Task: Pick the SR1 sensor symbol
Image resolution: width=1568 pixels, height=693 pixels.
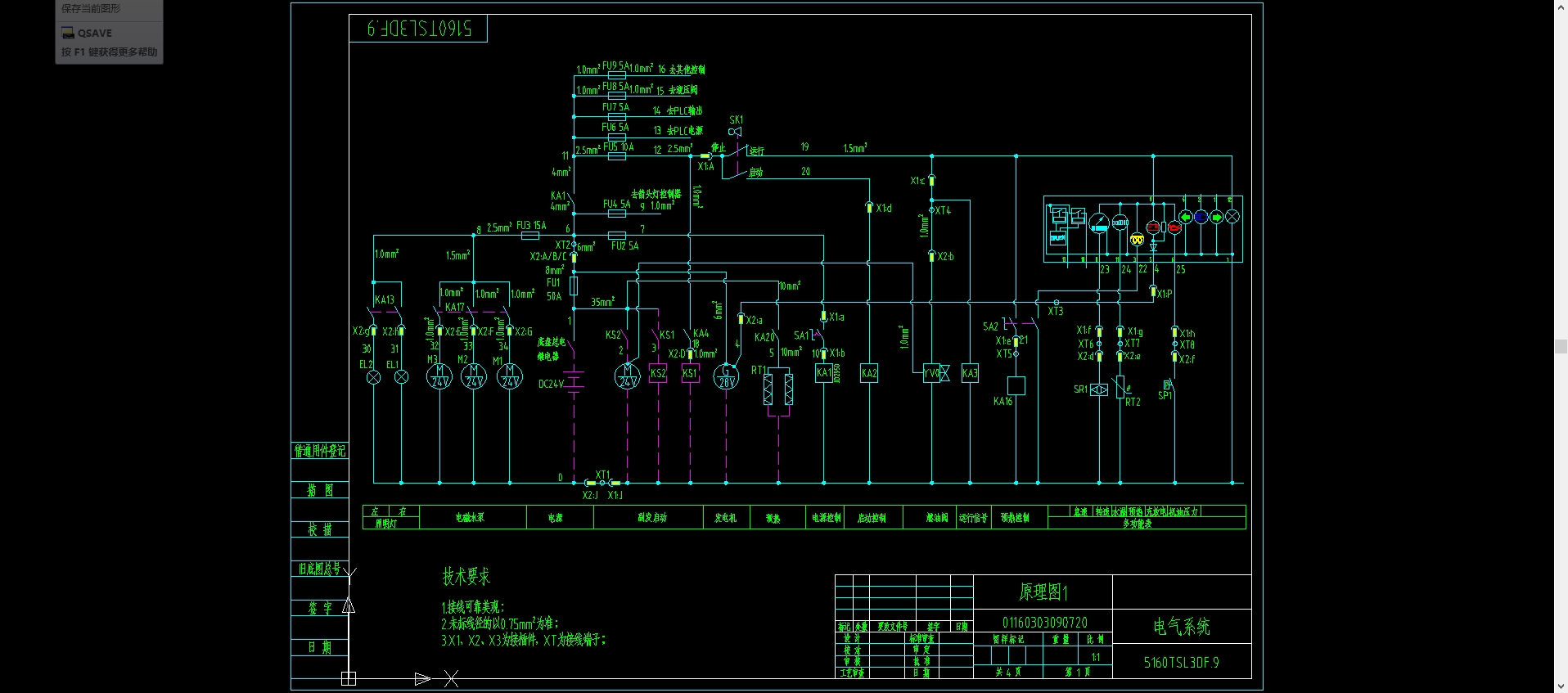Action: [1099, 390]
